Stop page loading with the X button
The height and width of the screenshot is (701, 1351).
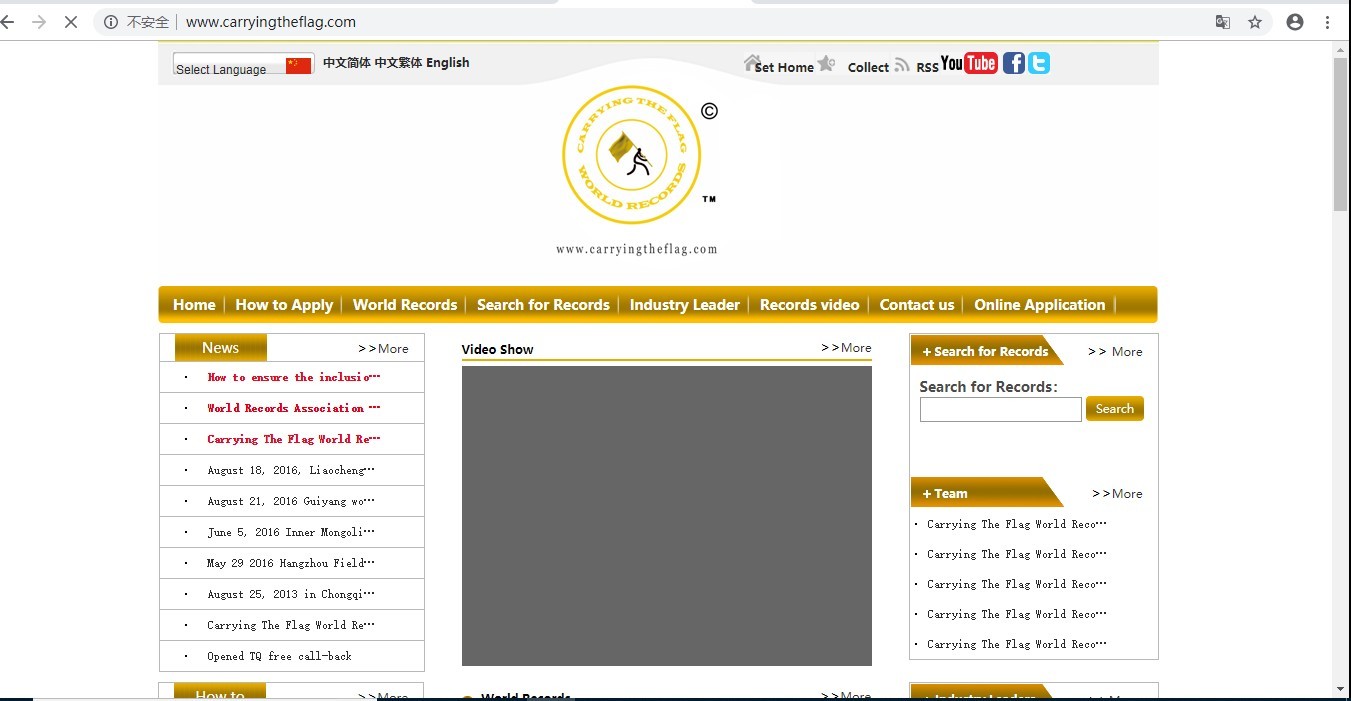pos(71,22)
